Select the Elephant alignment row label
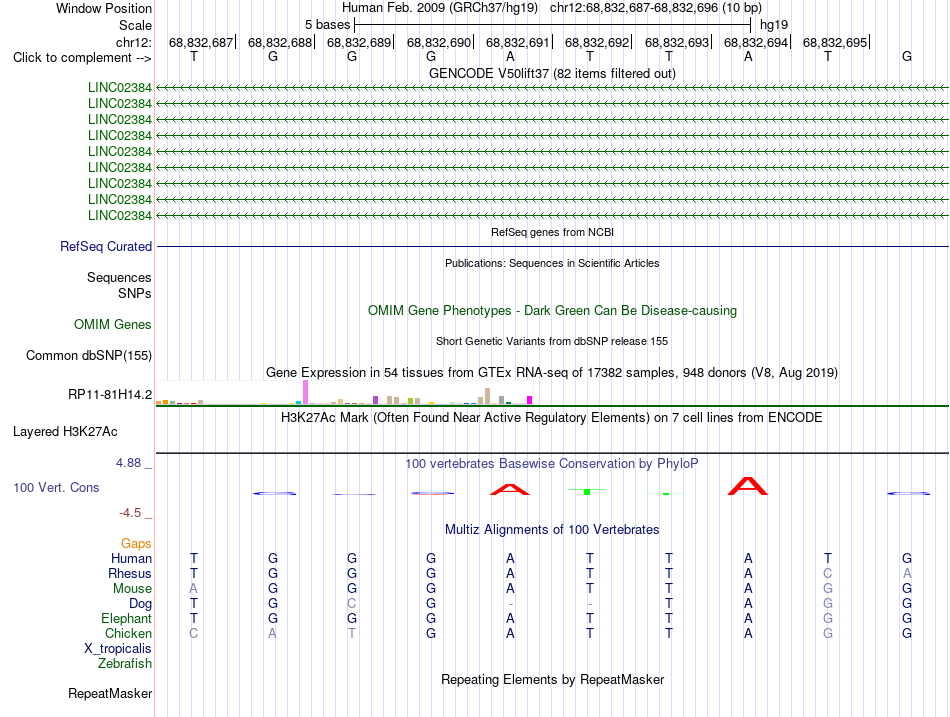The width and height of the screenshot is (950, 717). click(x=127, y=618)
